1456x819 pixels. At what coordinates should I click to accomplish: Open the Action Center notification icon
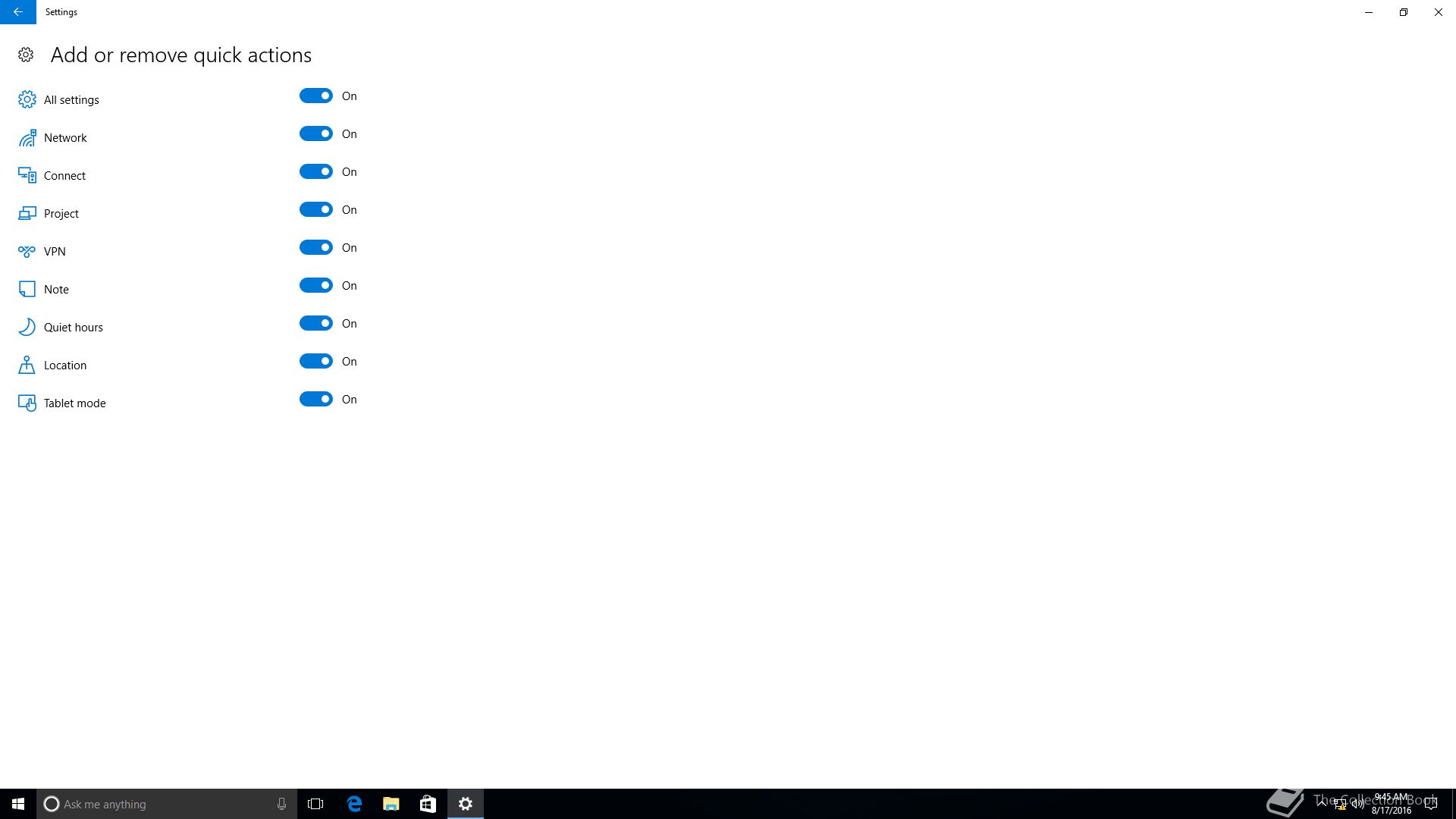coord(1430,805)
